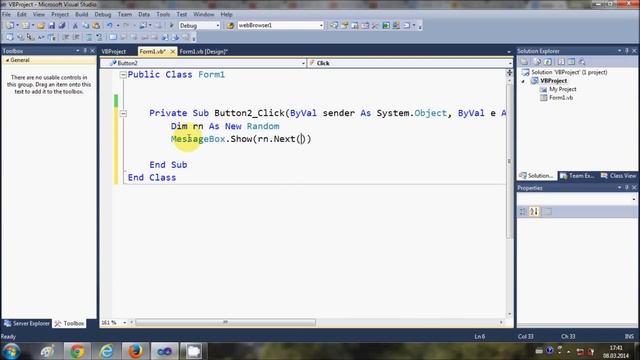This screenshot has width=640, height=360.
Task: Switch to the Class View tab
Action: click(x=618, y=176)
